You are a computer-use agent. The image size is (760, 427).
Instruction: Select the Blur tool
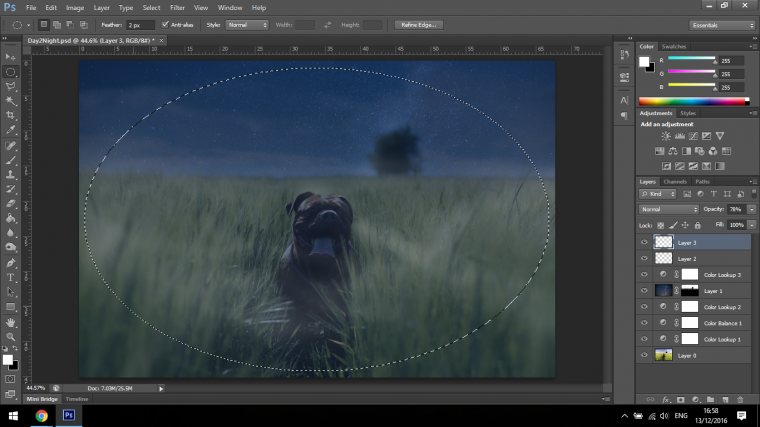click(x=10, y=233)
